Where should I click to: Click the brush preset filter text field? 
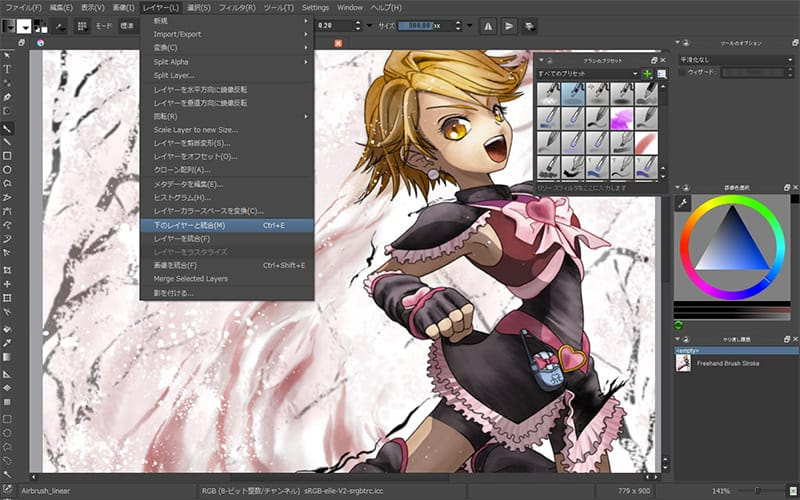point(600,188)
